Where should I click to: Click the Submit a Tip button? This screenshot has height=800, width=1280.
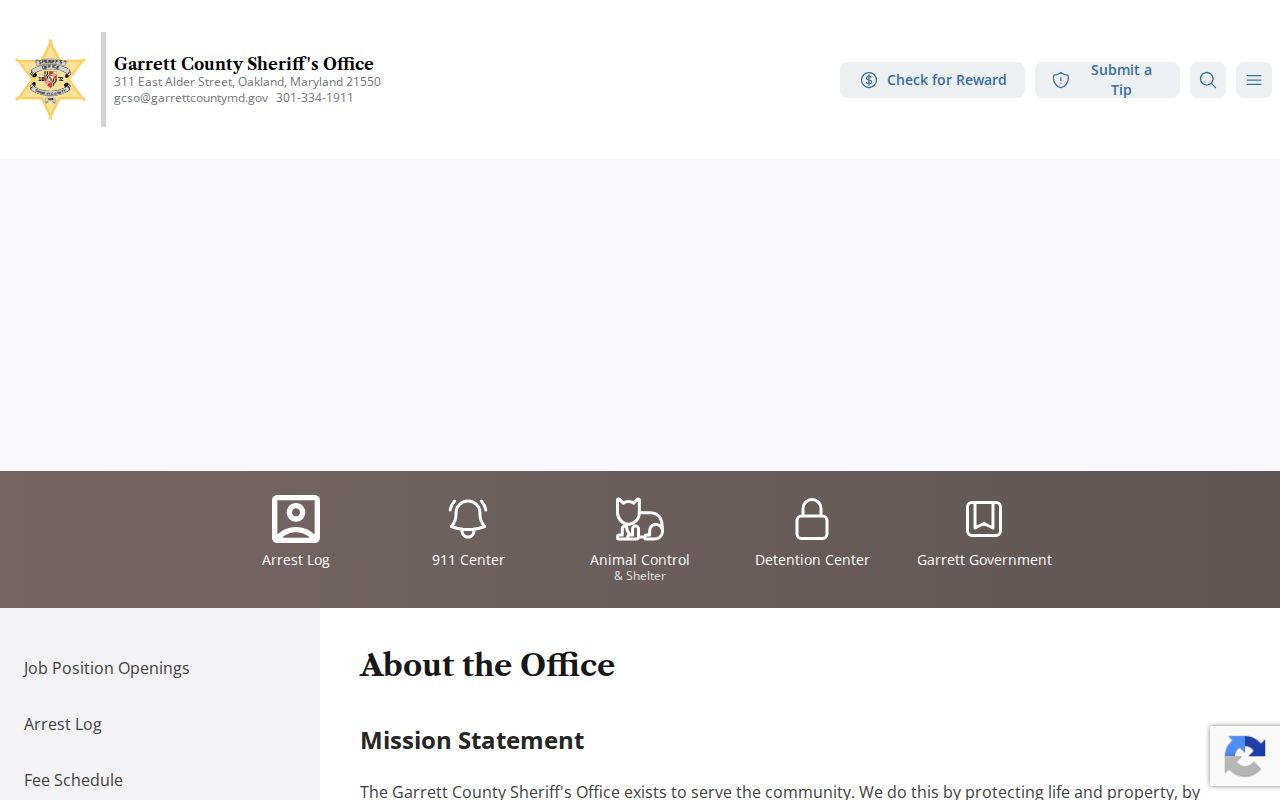(x=1107, y=80)
